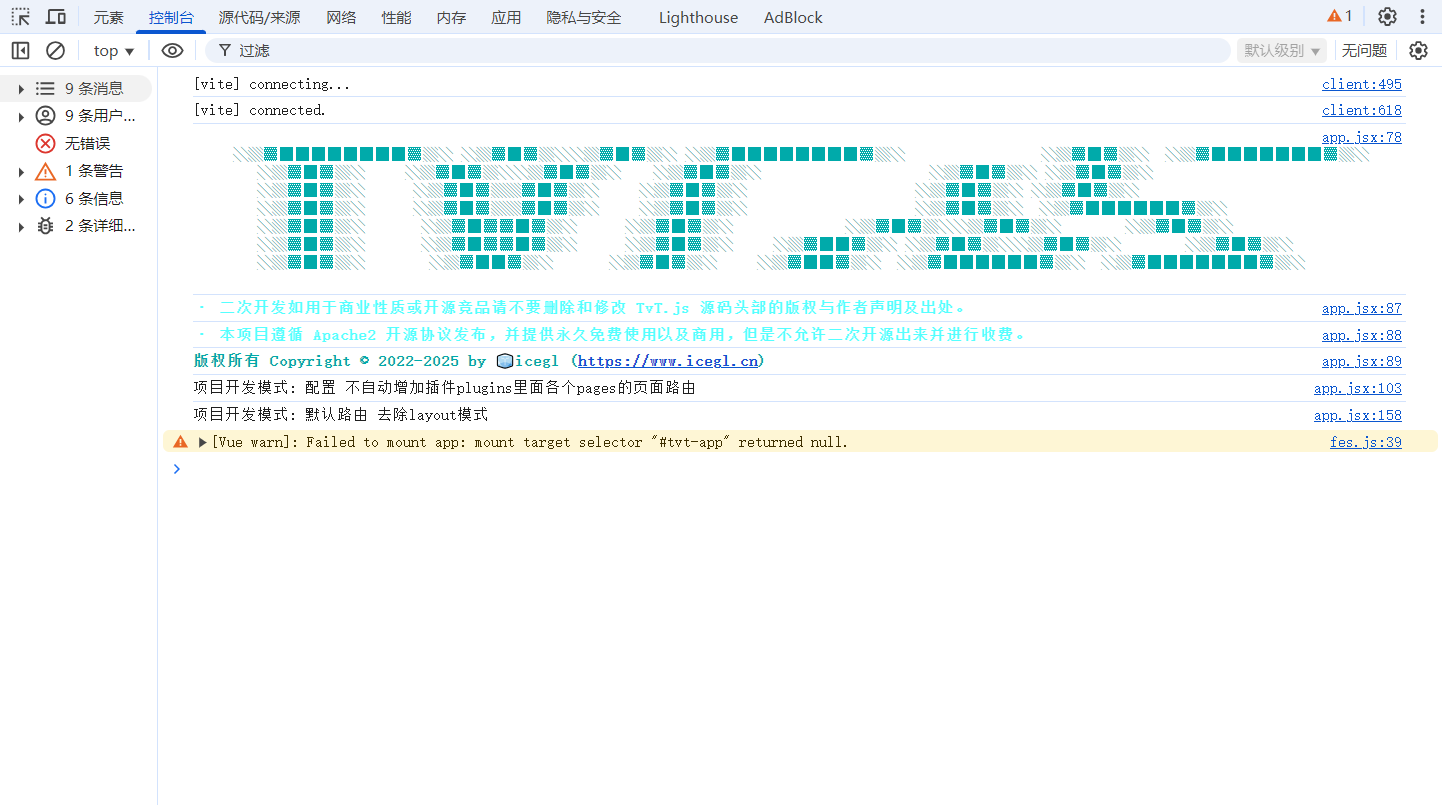Open console settings gear beside 无问题
The image size is (1442, 805).
pos(1418,50)
